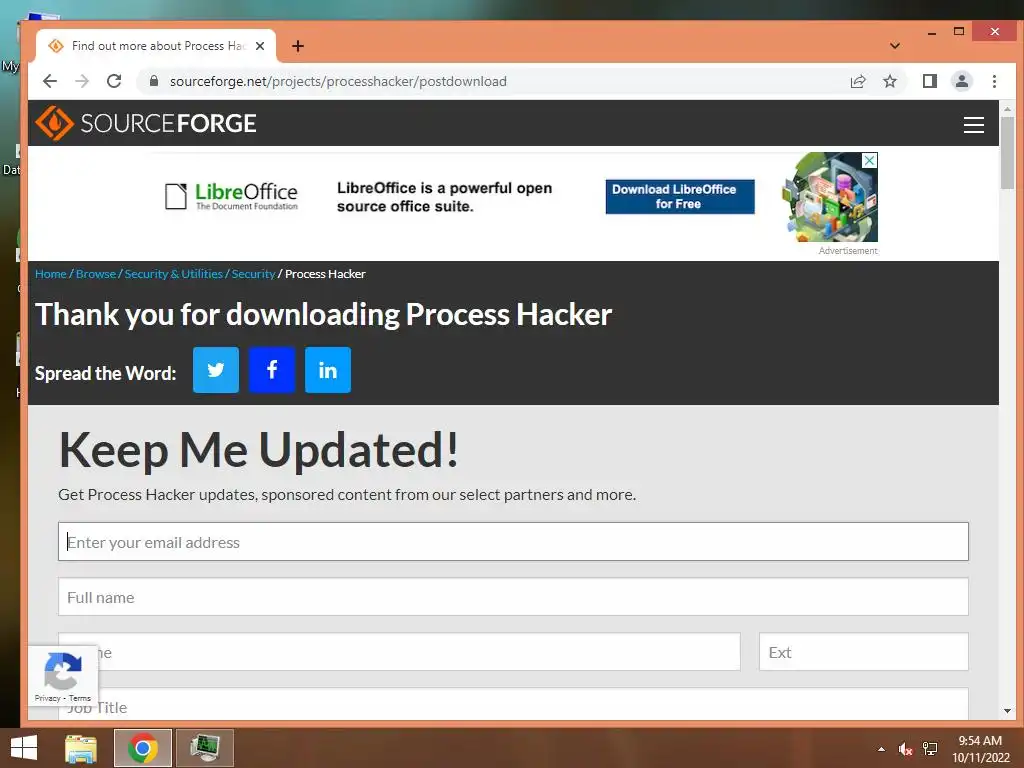Open the Chrome profile avatar
Image resolution: width=1024 pixels, height=768 pixels.
[962, 81]
